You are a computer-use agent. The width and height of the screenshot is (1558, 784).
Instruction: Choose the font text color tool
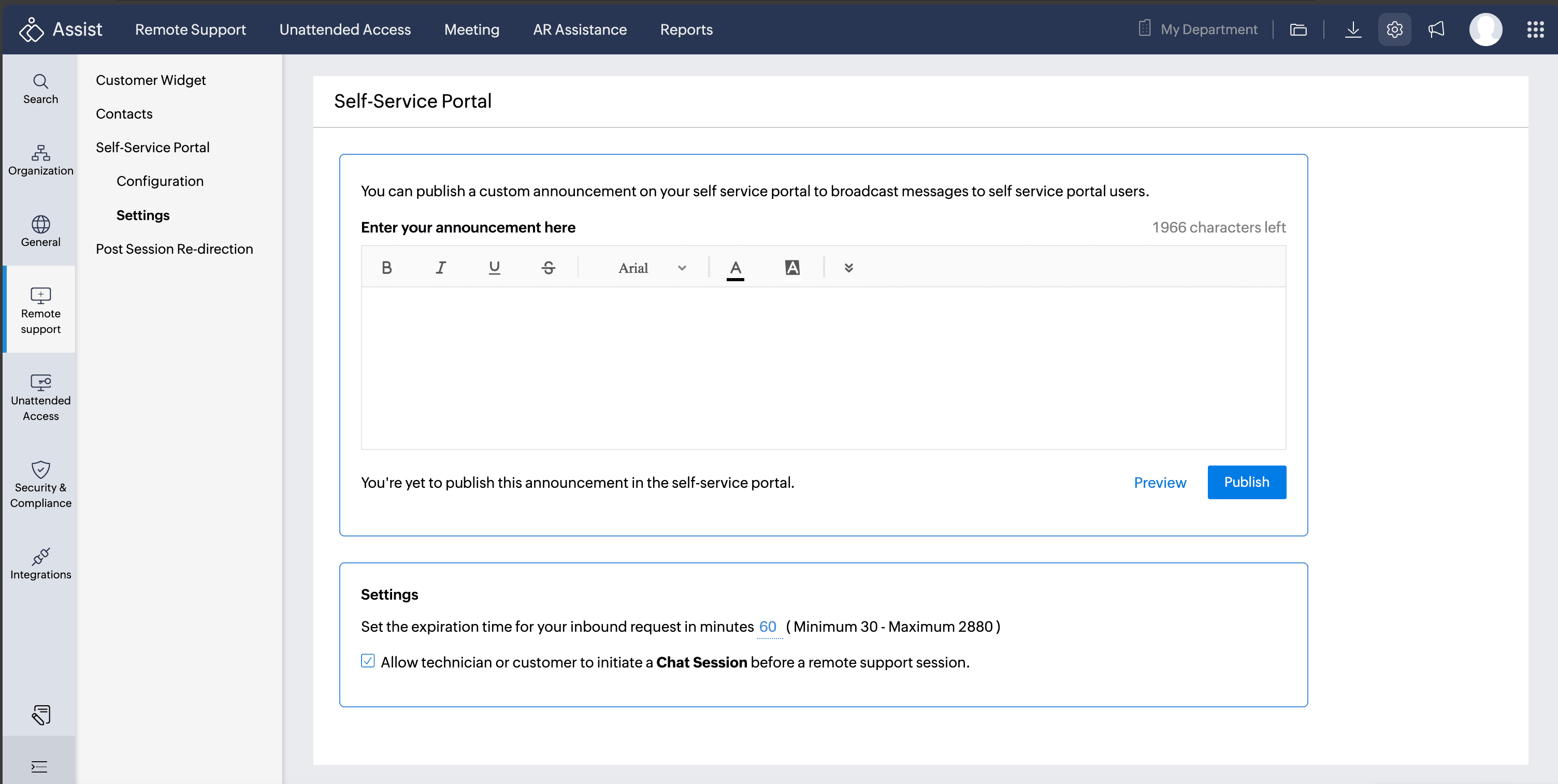[x=735, y=268]
